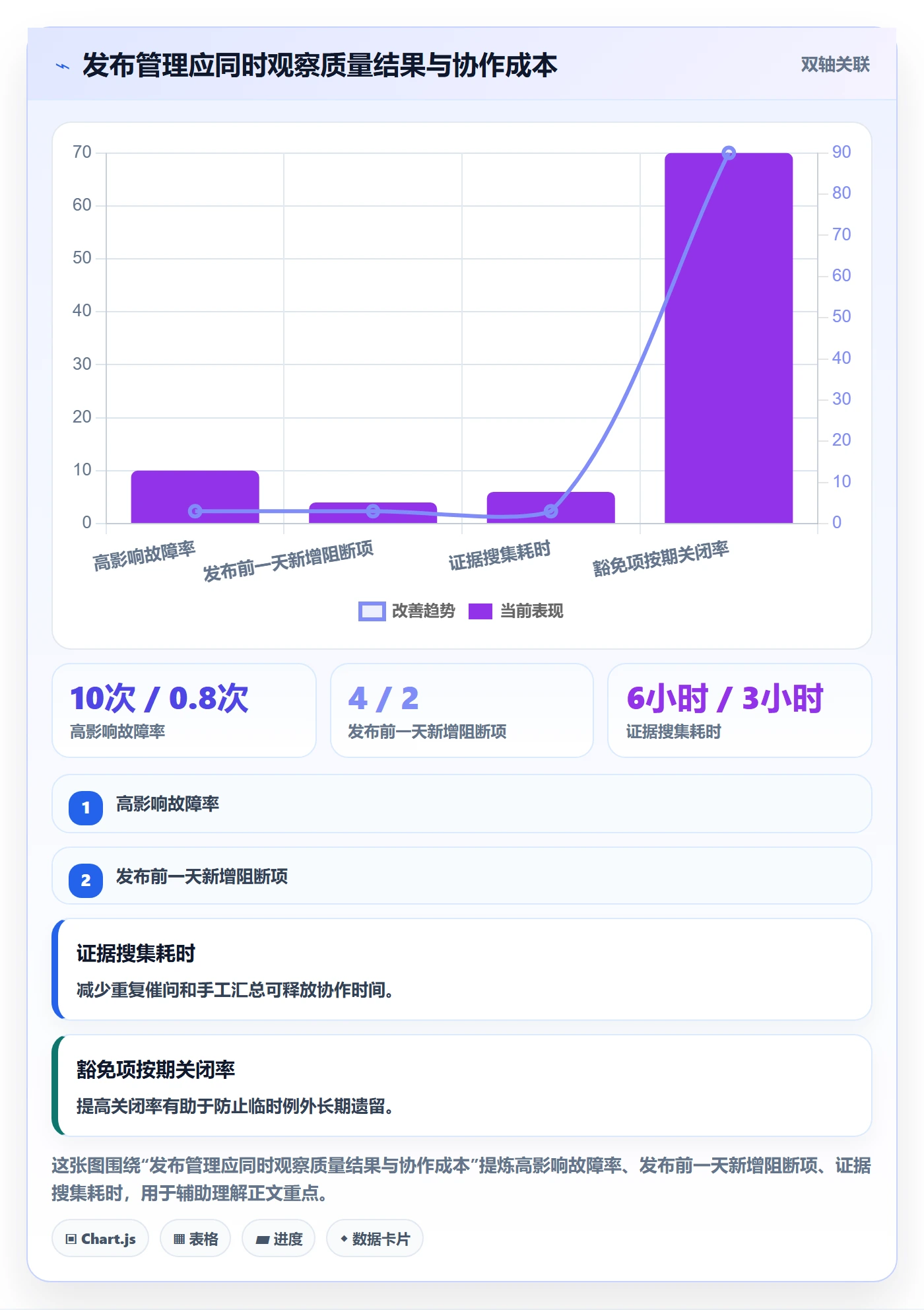
Task: Click the summary paragraph starting with 这张图围绕
Action: point(461,1179)
